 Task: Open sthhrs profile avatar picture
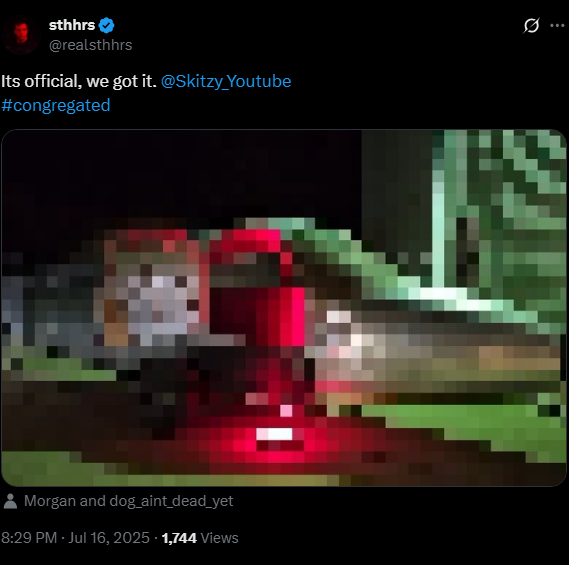click(21, 35)
